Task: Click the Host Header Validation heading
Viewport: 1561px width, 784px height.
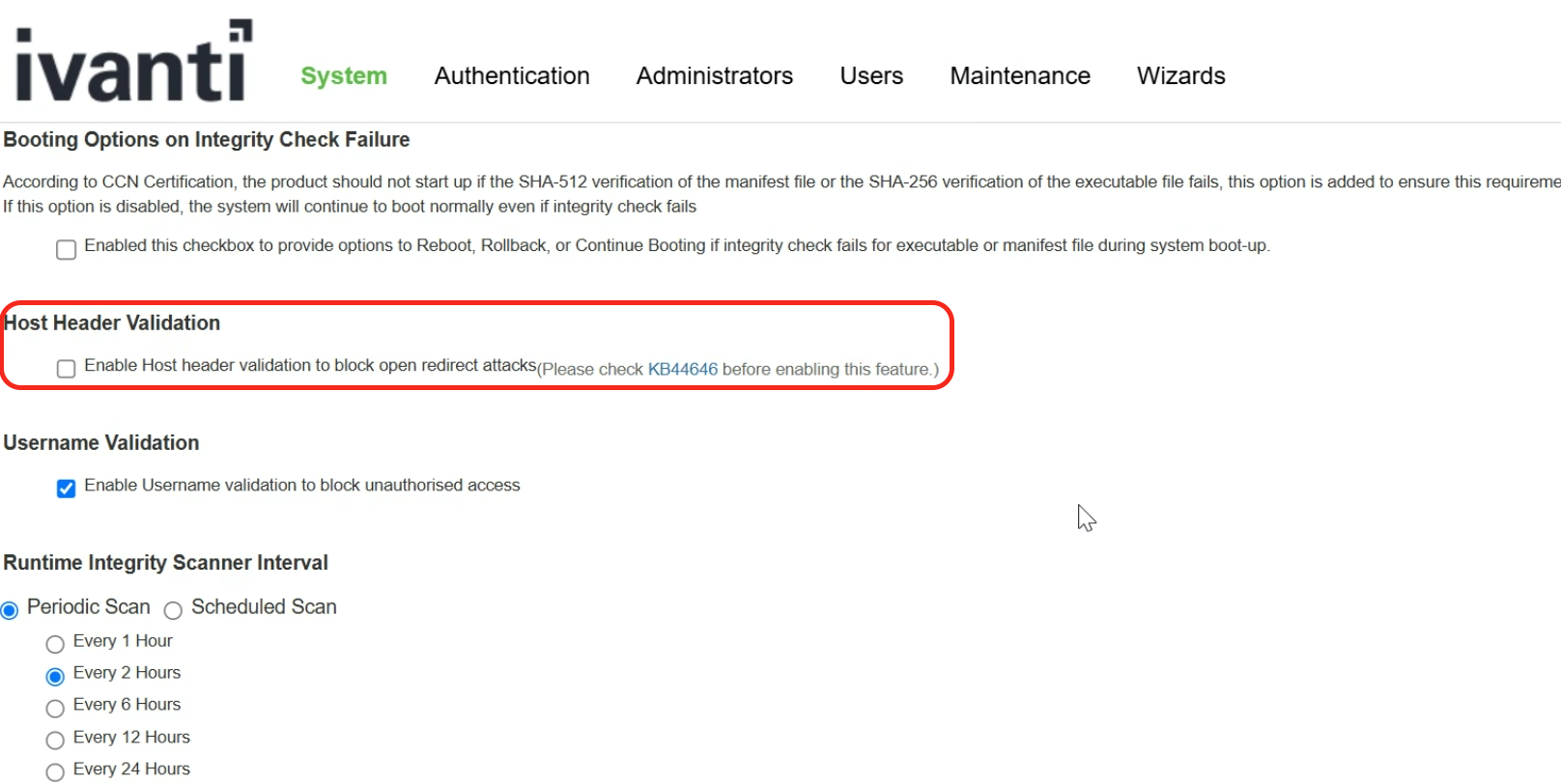Action: 112,323
